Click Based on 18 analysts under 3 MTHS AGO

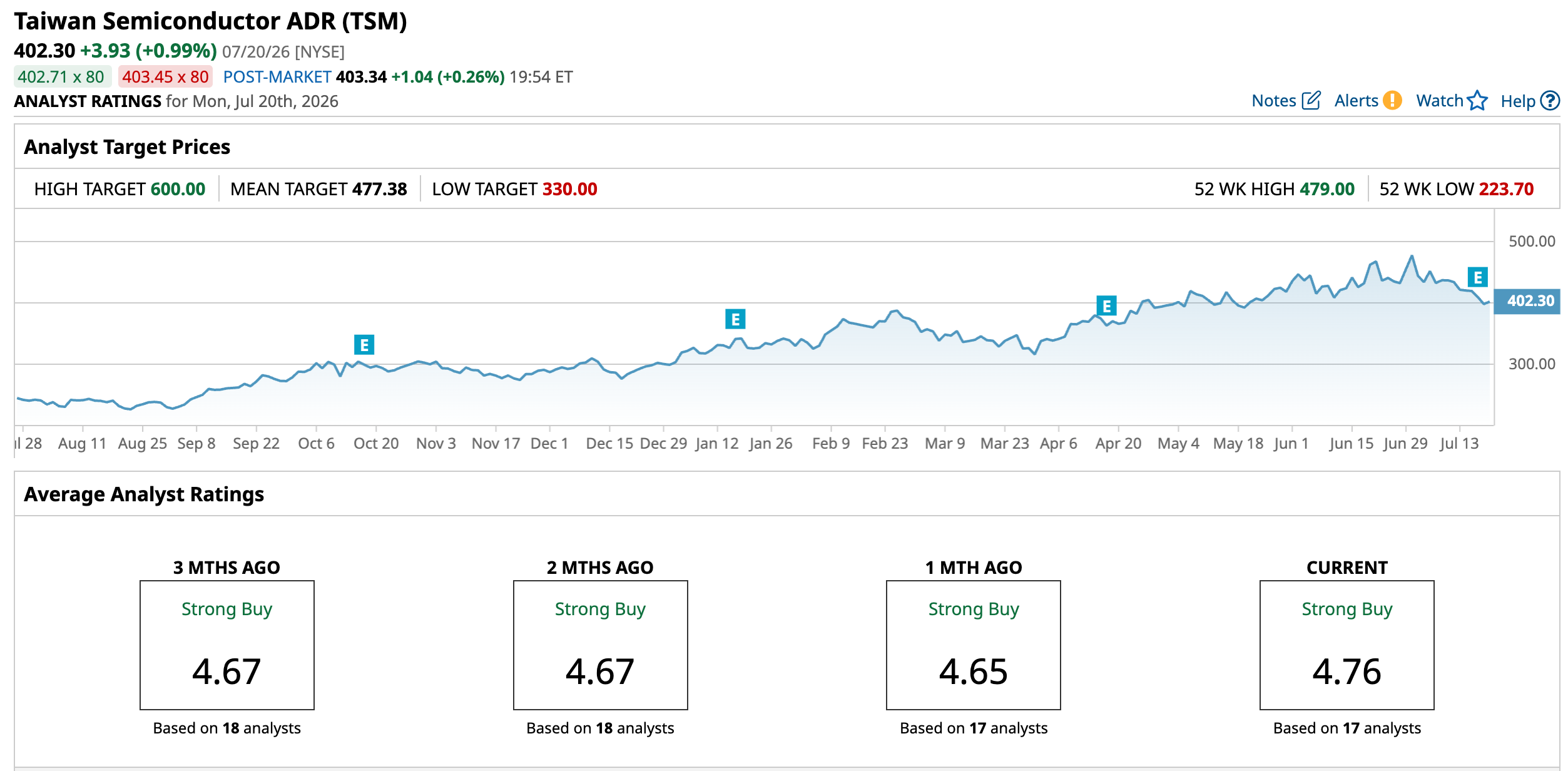[x=227, y=728]
